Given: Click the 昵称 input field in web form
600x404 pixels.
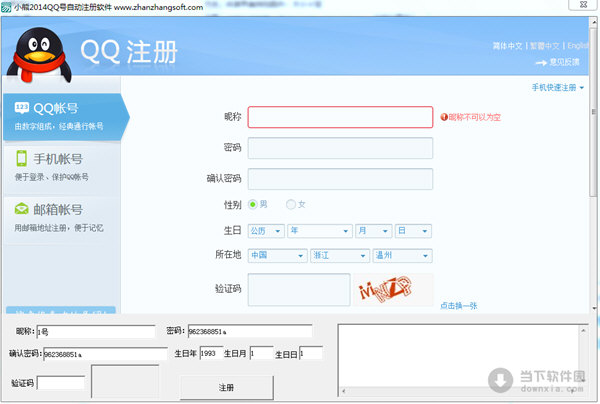Looking at the screenshot, I should click(340, 117).
